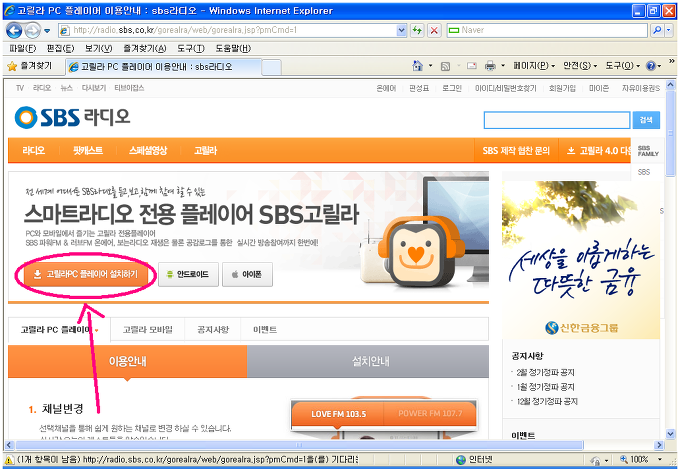Open the 라디오 orange nav item

coord(34,151)
